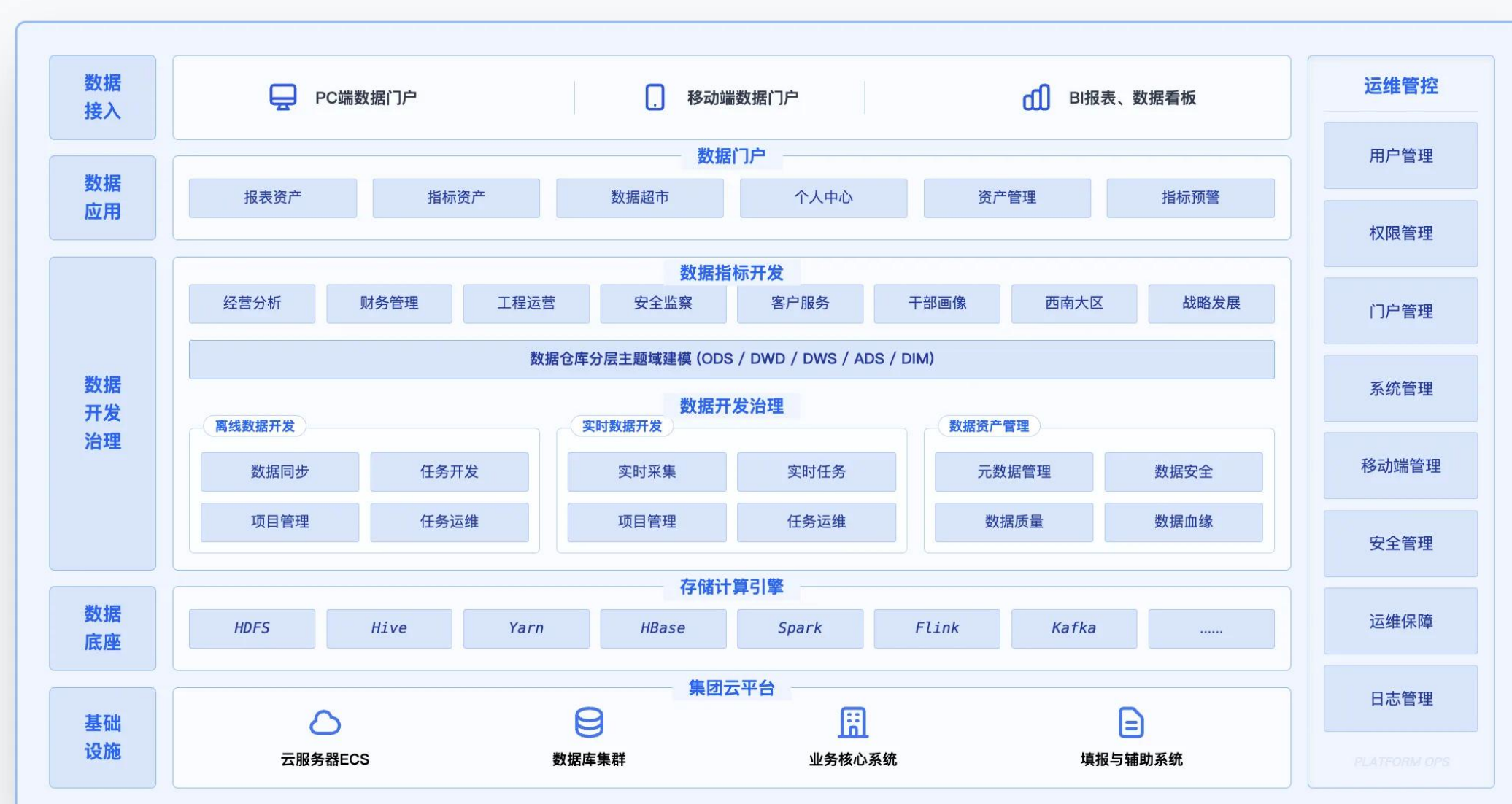Click the 填报与辅助系统 document icon

(1131, 722)
